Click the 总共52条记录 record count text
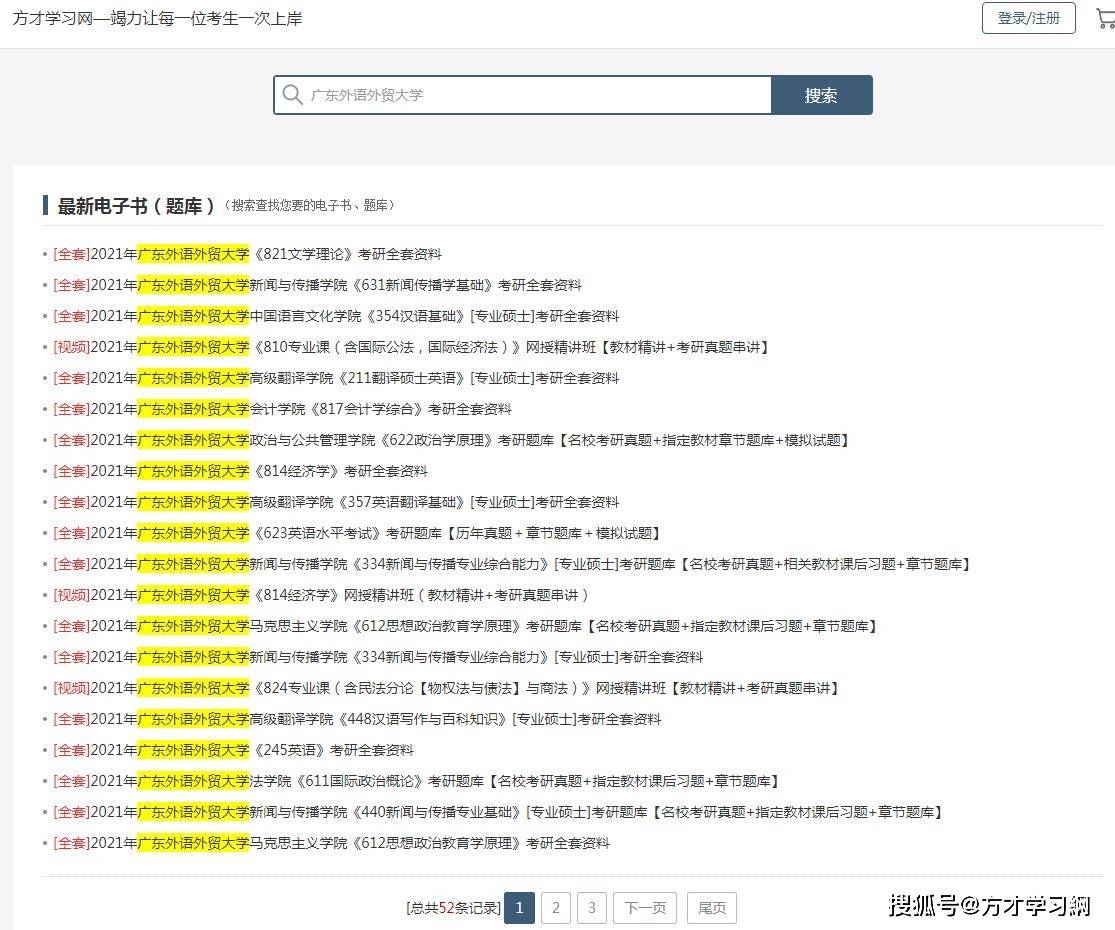1115x930 pixels. (x=454, y=908)
